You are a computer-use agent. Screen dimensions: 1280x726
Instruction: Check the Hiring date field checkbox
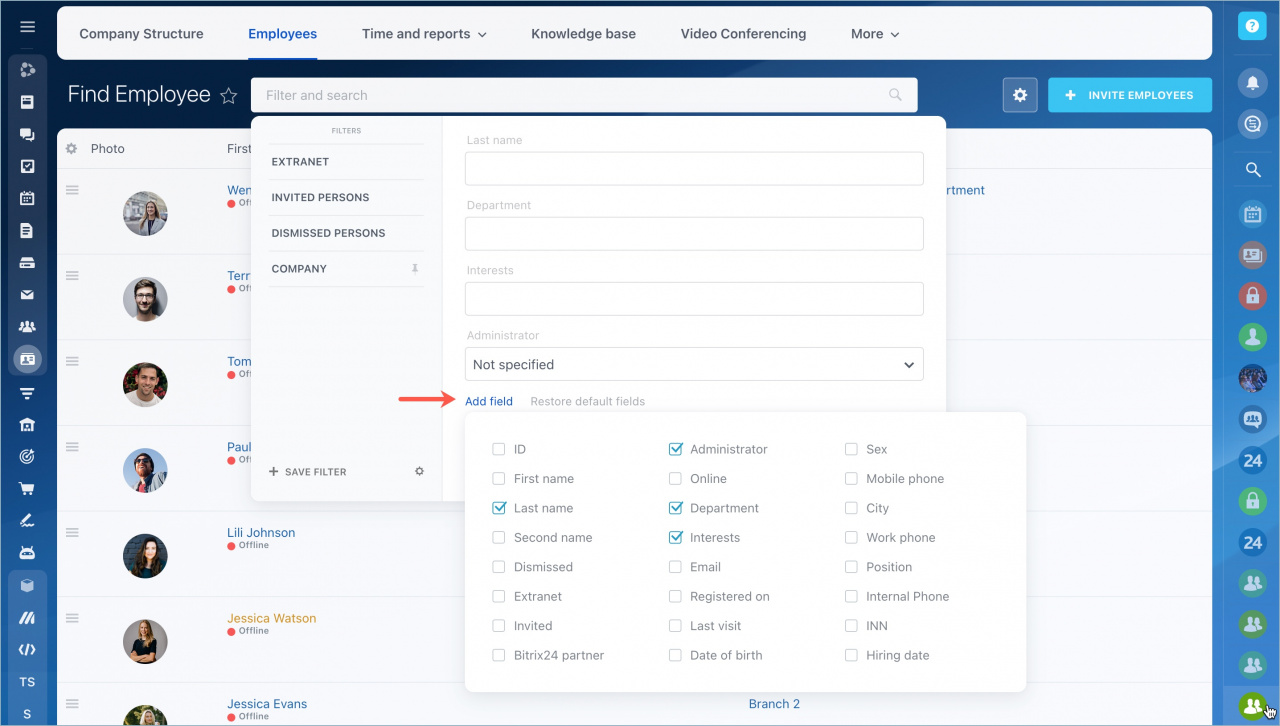[x=851, y=656]
